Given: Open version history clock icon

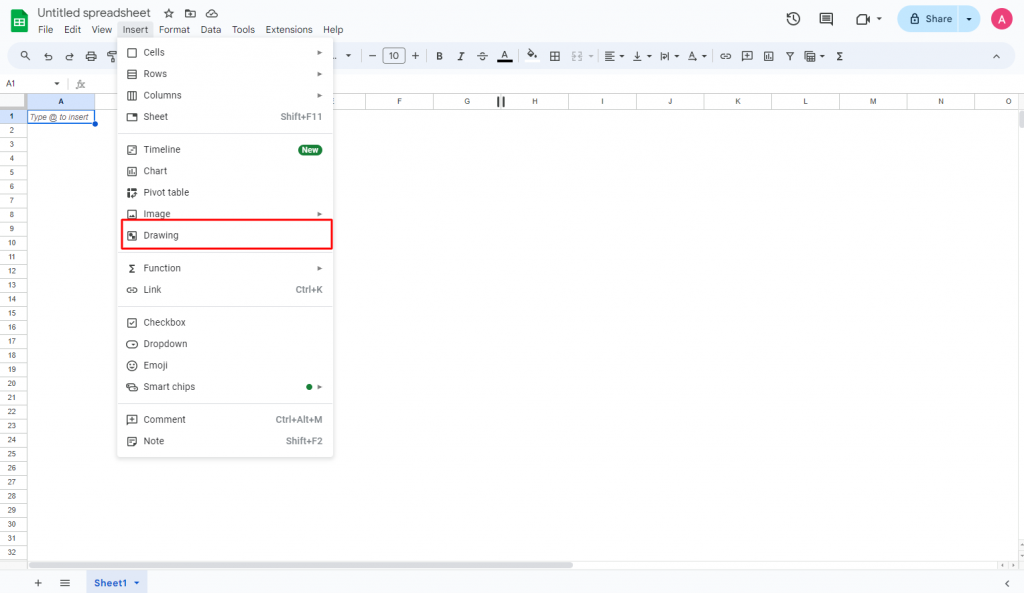Looking at the screenshot, I should tap(793, 19).
